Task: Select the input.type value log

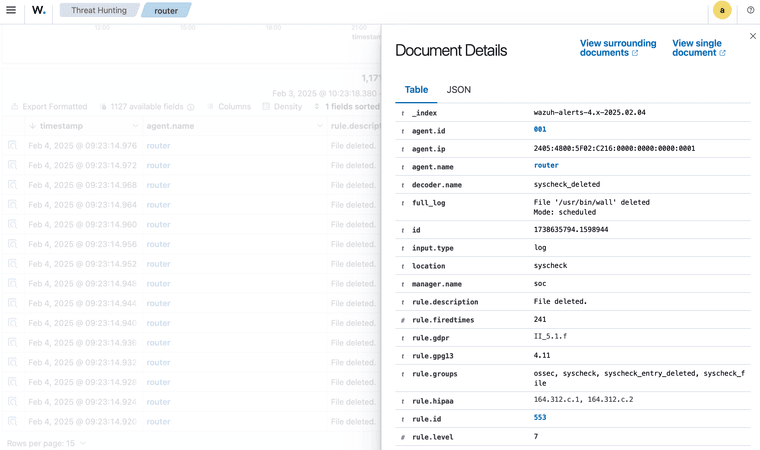Action: tap(540, 247)
